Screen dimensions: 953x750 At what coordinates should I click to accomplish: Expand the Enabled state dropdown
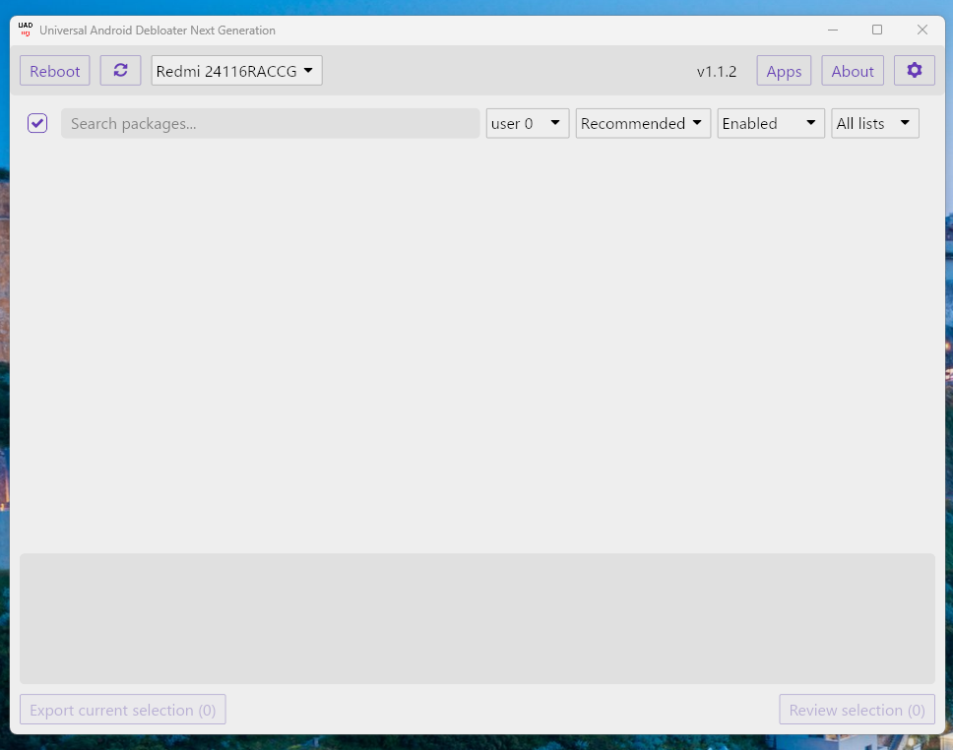tap(770, 124)
